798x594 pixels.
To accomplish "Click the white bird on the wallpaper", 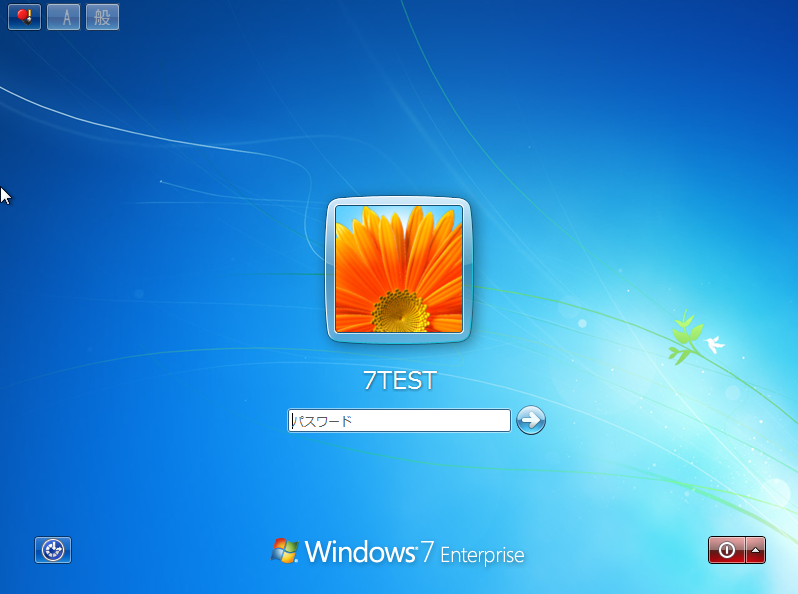I will coord(714,345).
